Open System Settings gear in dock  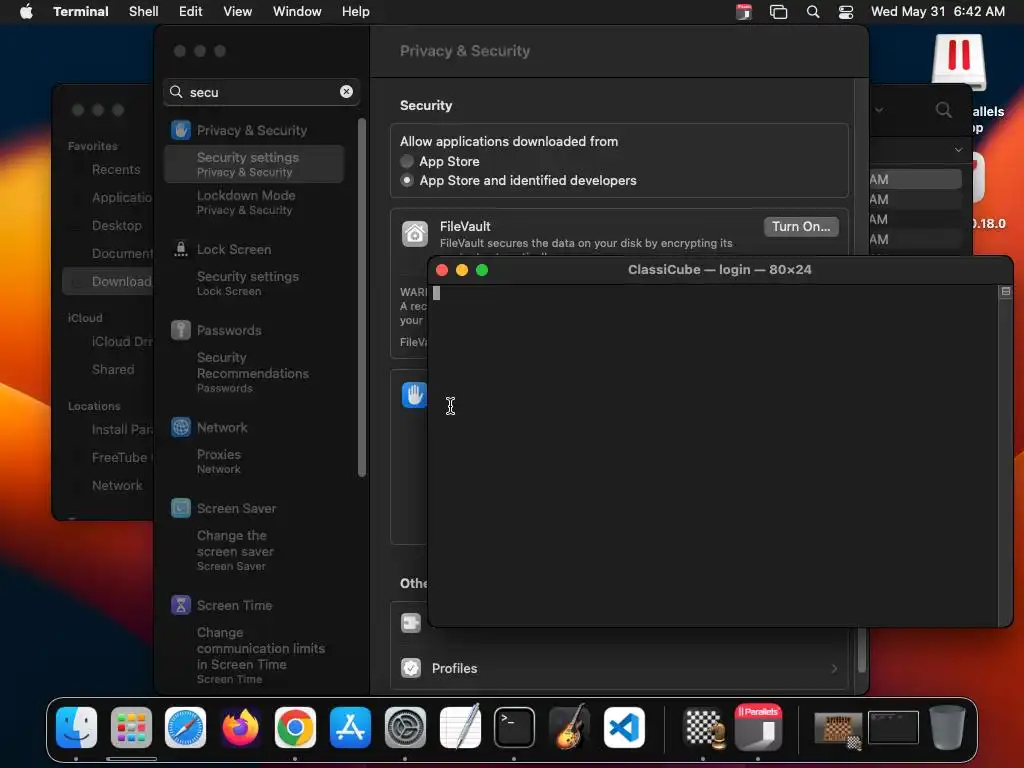pyautogui.click(x=405, y=727)
